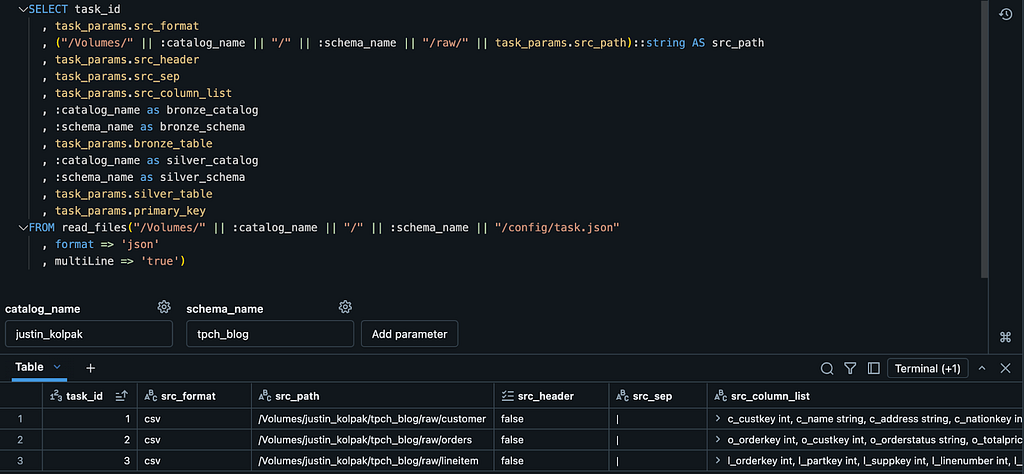Open version history clock icon

1006,14
